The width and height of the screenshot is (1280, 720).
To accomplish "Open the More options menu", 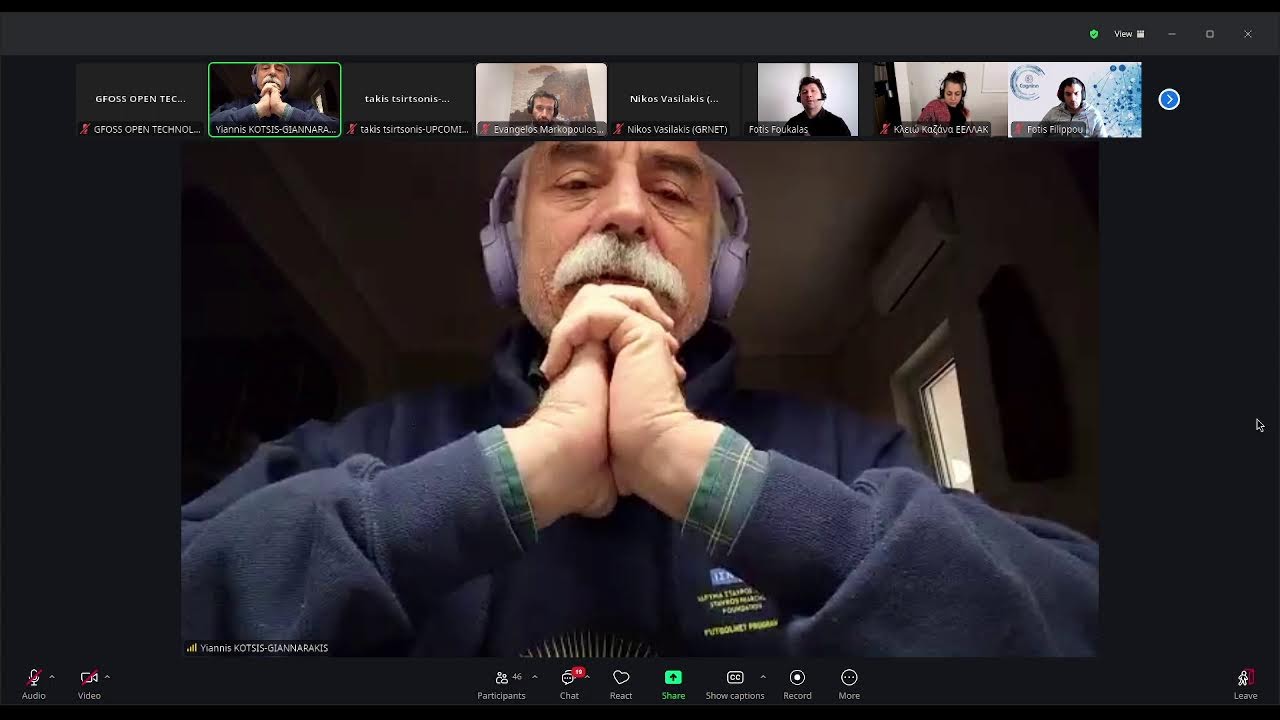I will (849, 683).
